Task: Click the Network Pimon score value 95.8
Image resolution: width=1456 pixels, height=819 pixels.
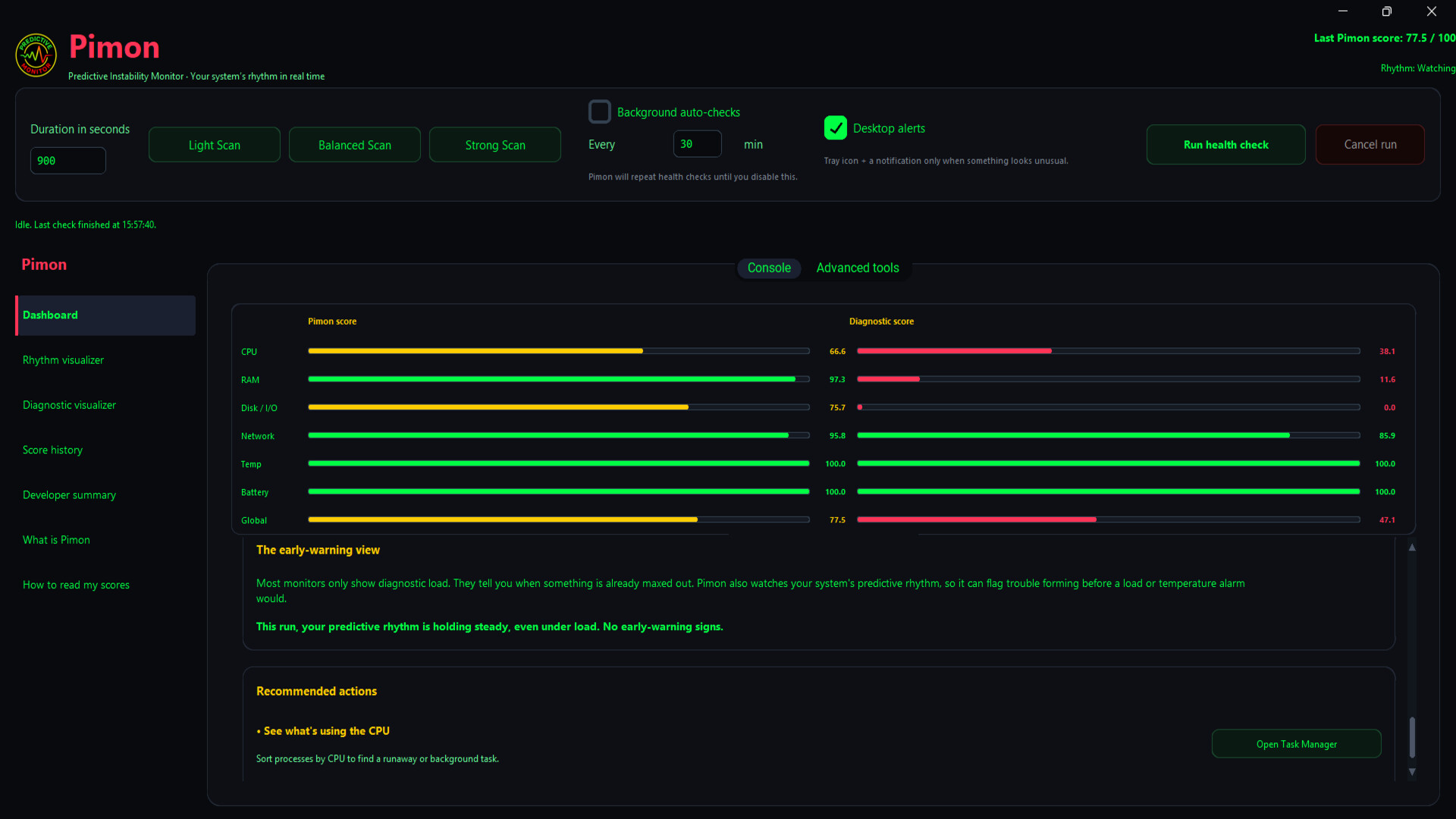Action: [x=837, y=435]
